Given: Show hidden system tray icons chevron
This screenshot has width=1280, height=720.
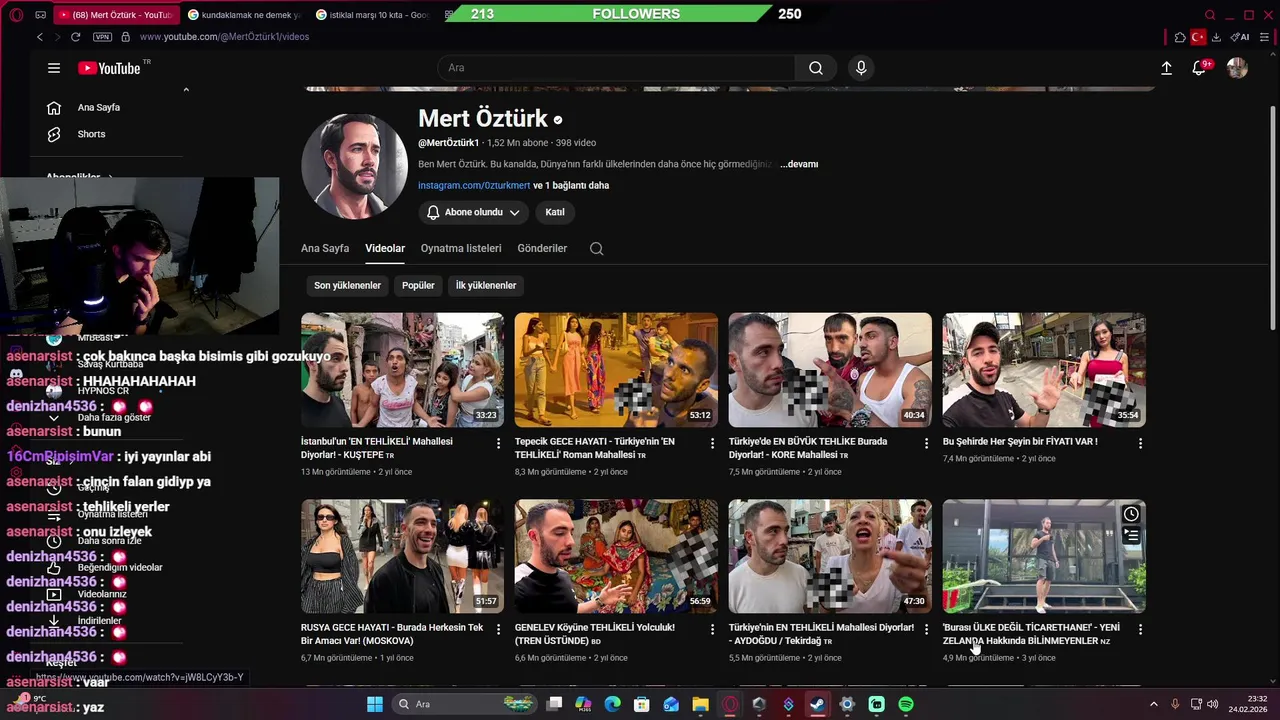Looking at the screenshot, I should [1153, 704].
